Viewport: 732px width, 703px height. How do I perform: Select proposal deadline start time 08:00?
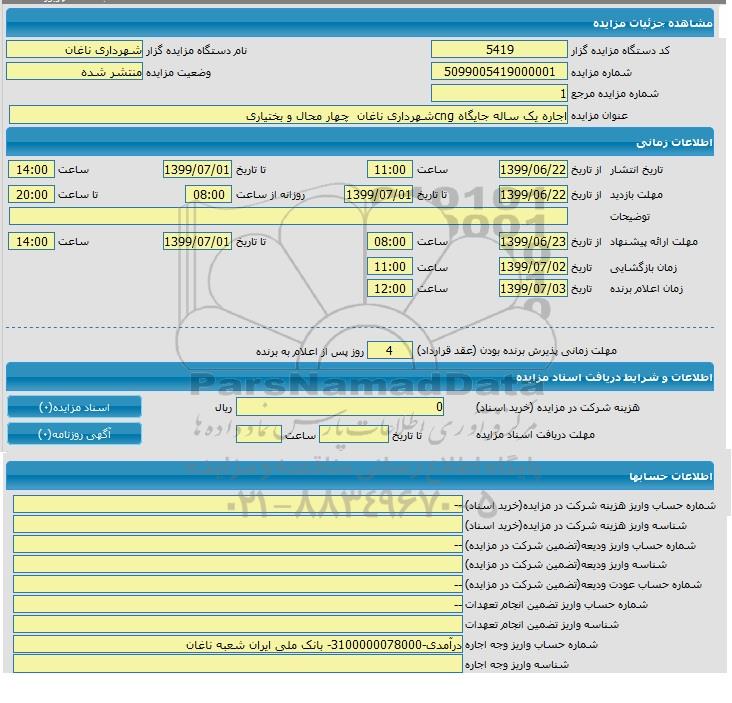(x=390, y=241)
